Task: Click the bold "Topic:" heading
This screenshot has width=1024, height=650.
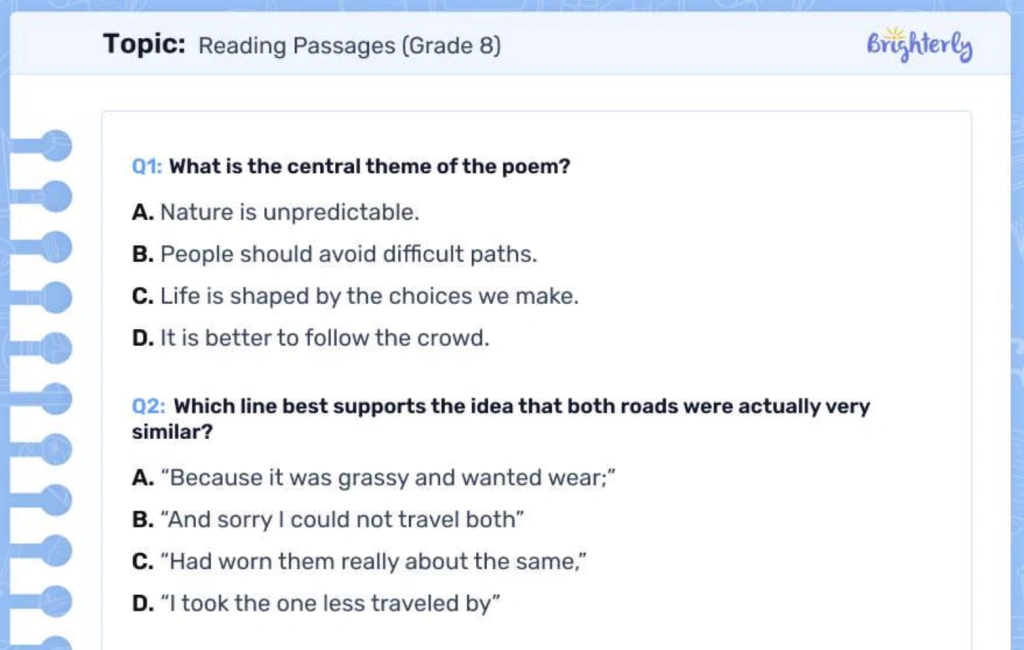Action: (144, 45)
